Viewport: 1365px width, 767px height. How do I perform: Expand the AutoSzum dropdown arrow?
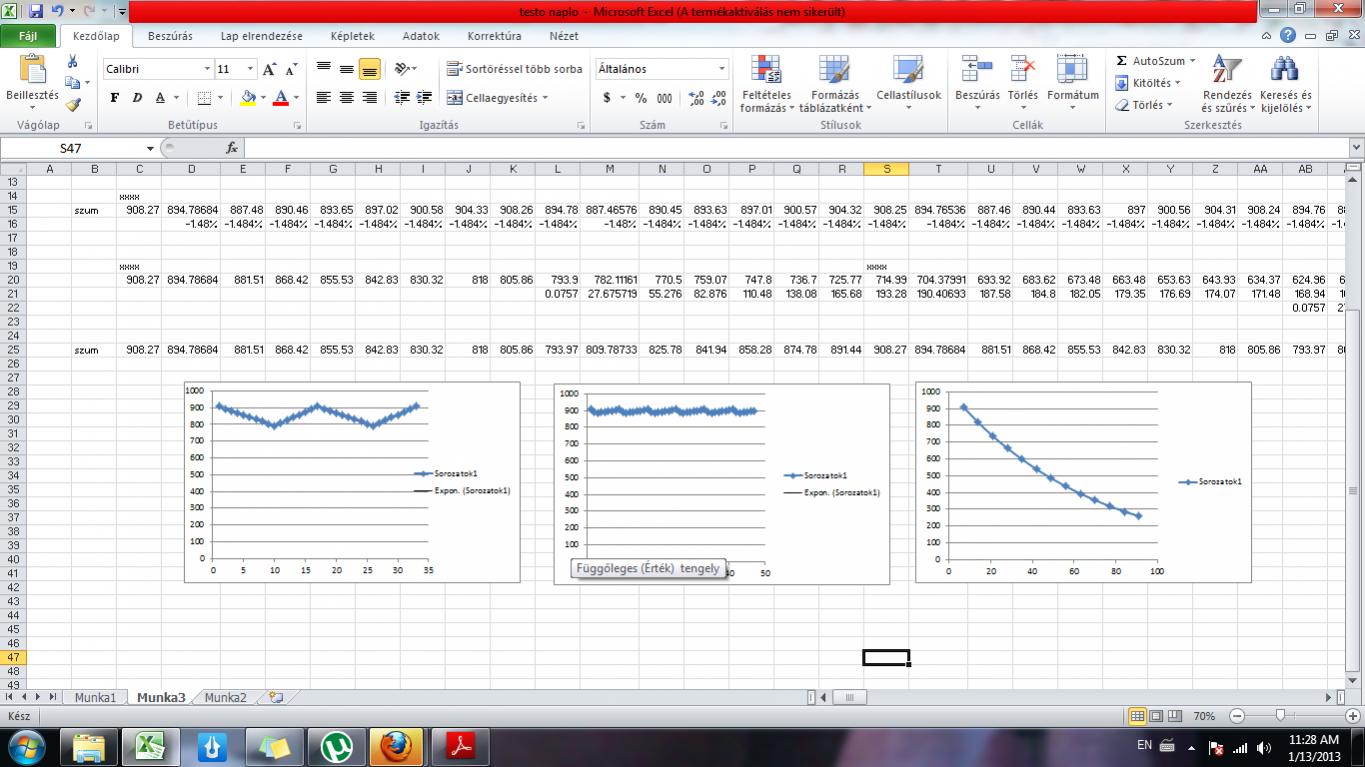click(1193, 61)
